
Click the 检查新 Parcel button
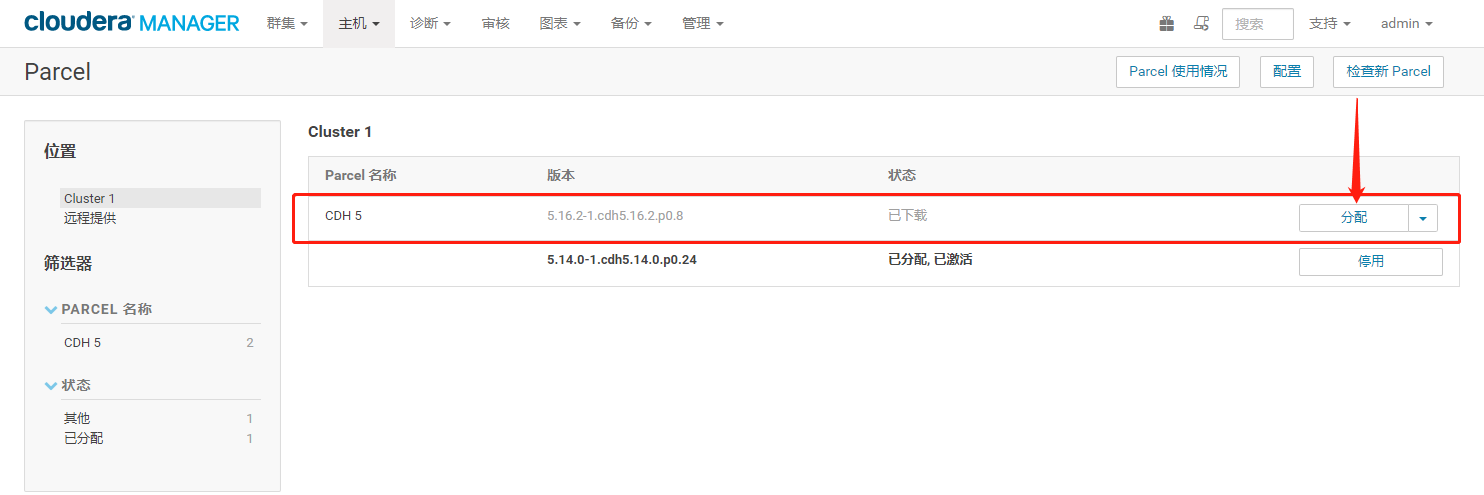[x=1388, y=72]
